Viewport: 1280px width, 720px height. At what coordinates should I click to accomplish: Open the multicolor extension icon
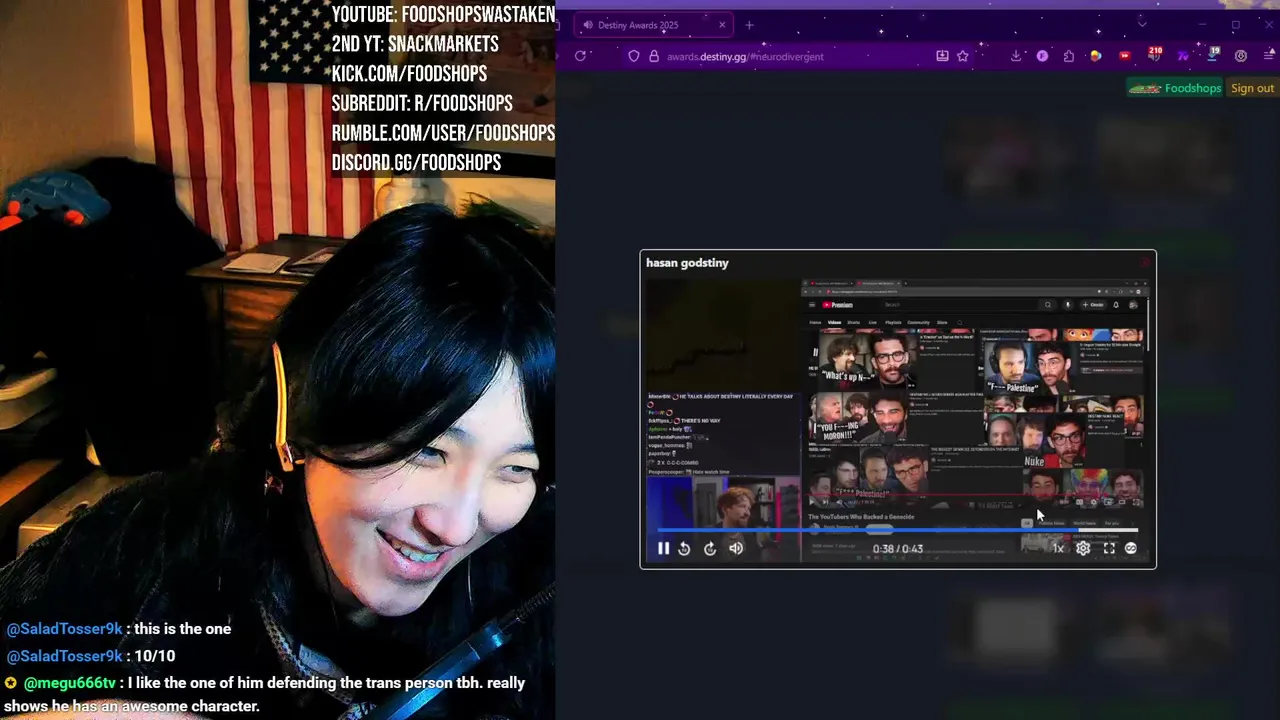1096,56
